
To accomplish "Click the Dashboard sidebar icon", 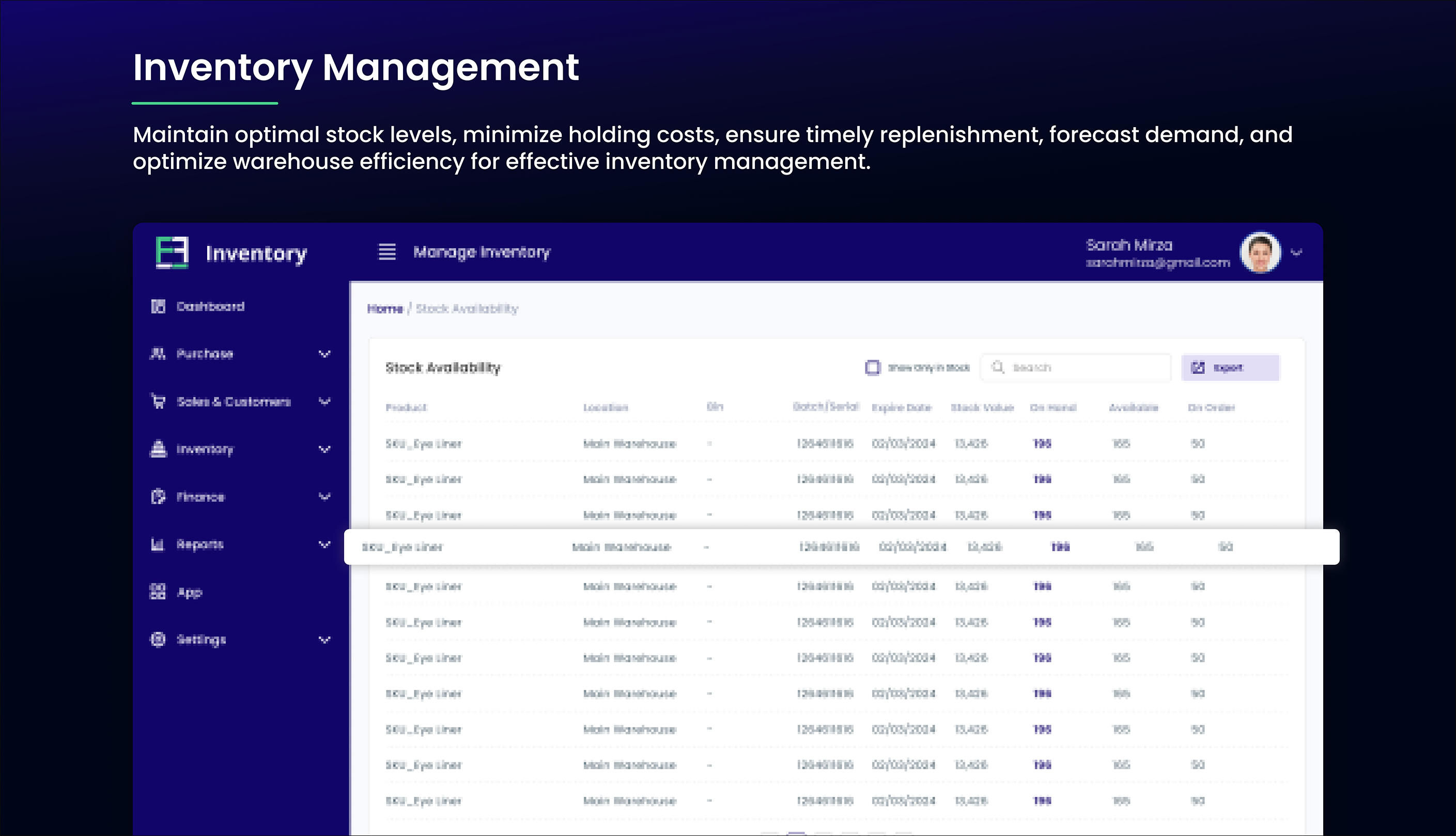I will pos(158,306).
